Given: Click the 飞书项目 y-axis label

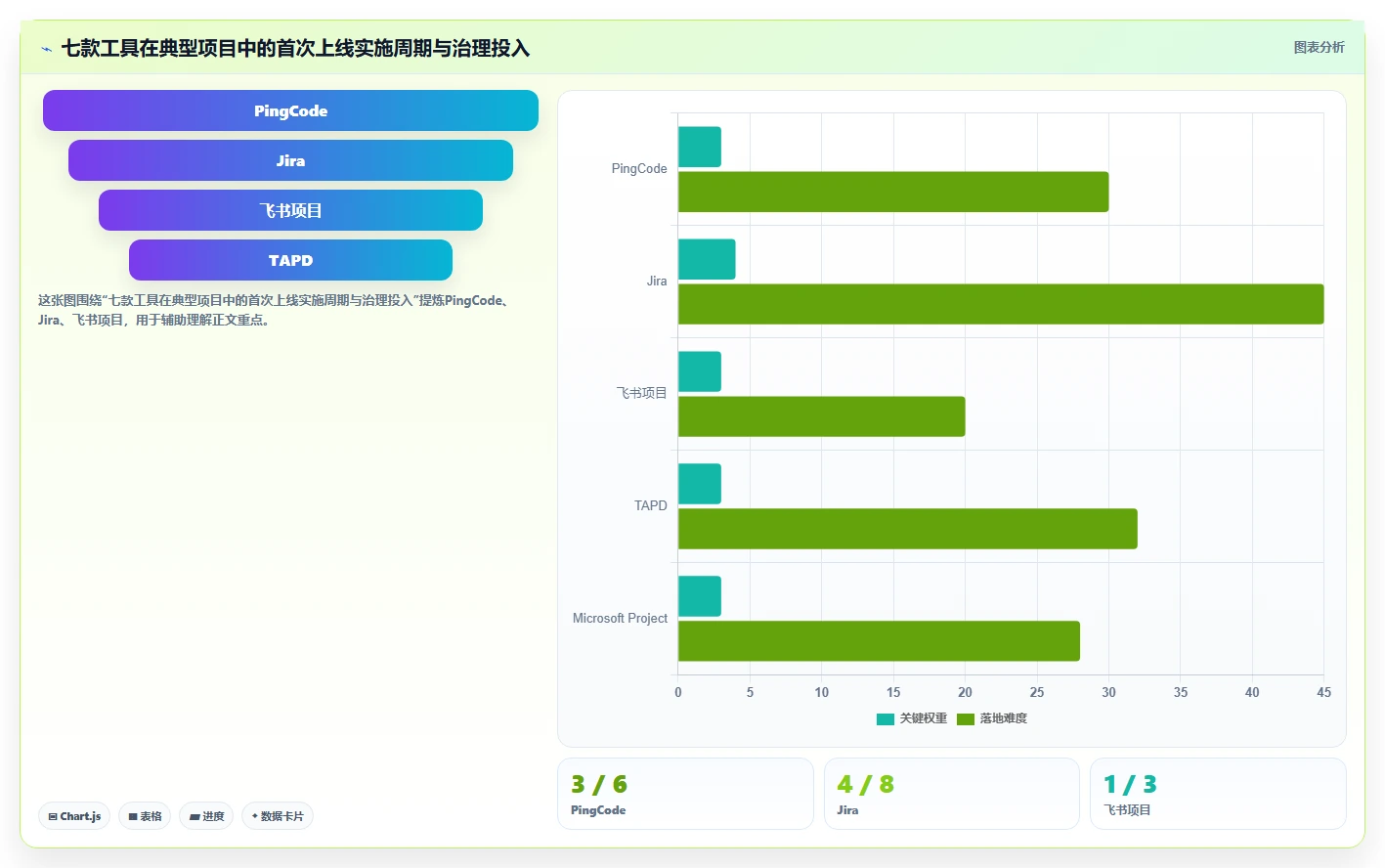Looking at the screenshot, I should 641,394.
